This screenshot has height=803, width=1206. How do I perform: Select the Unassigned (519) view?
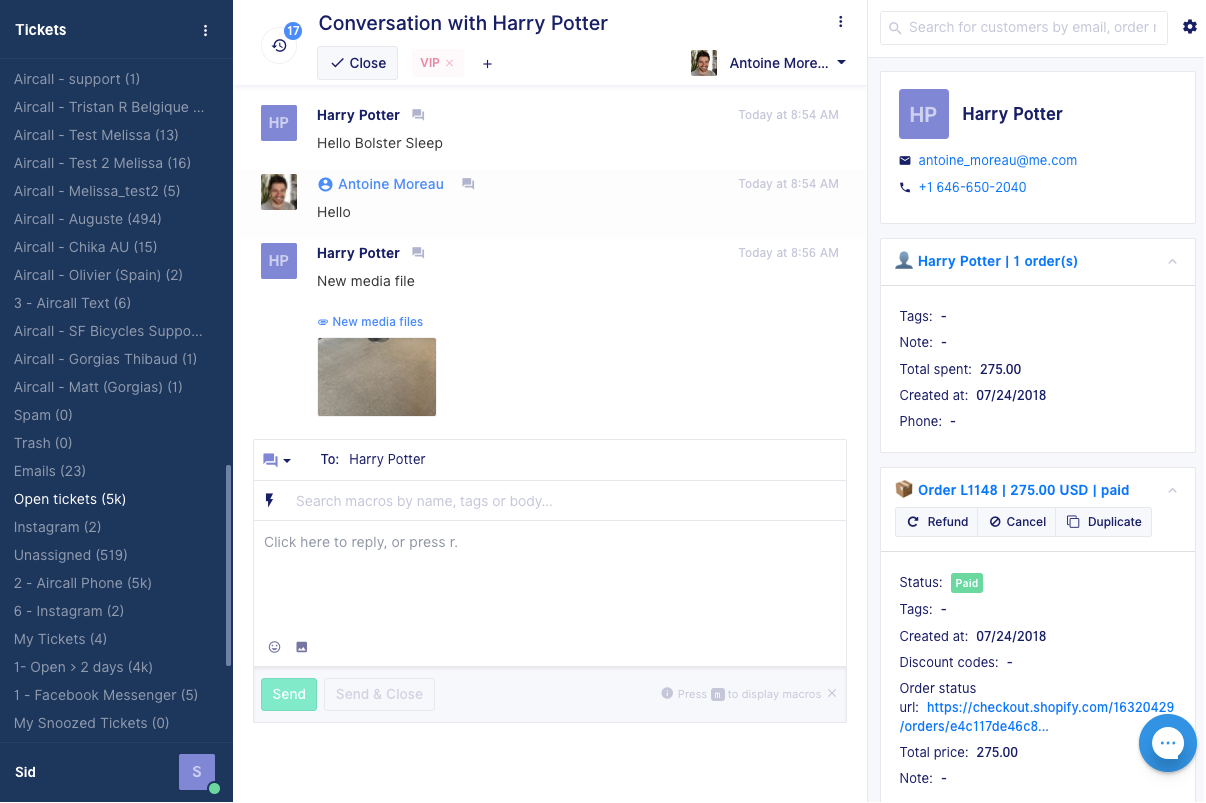71,555
